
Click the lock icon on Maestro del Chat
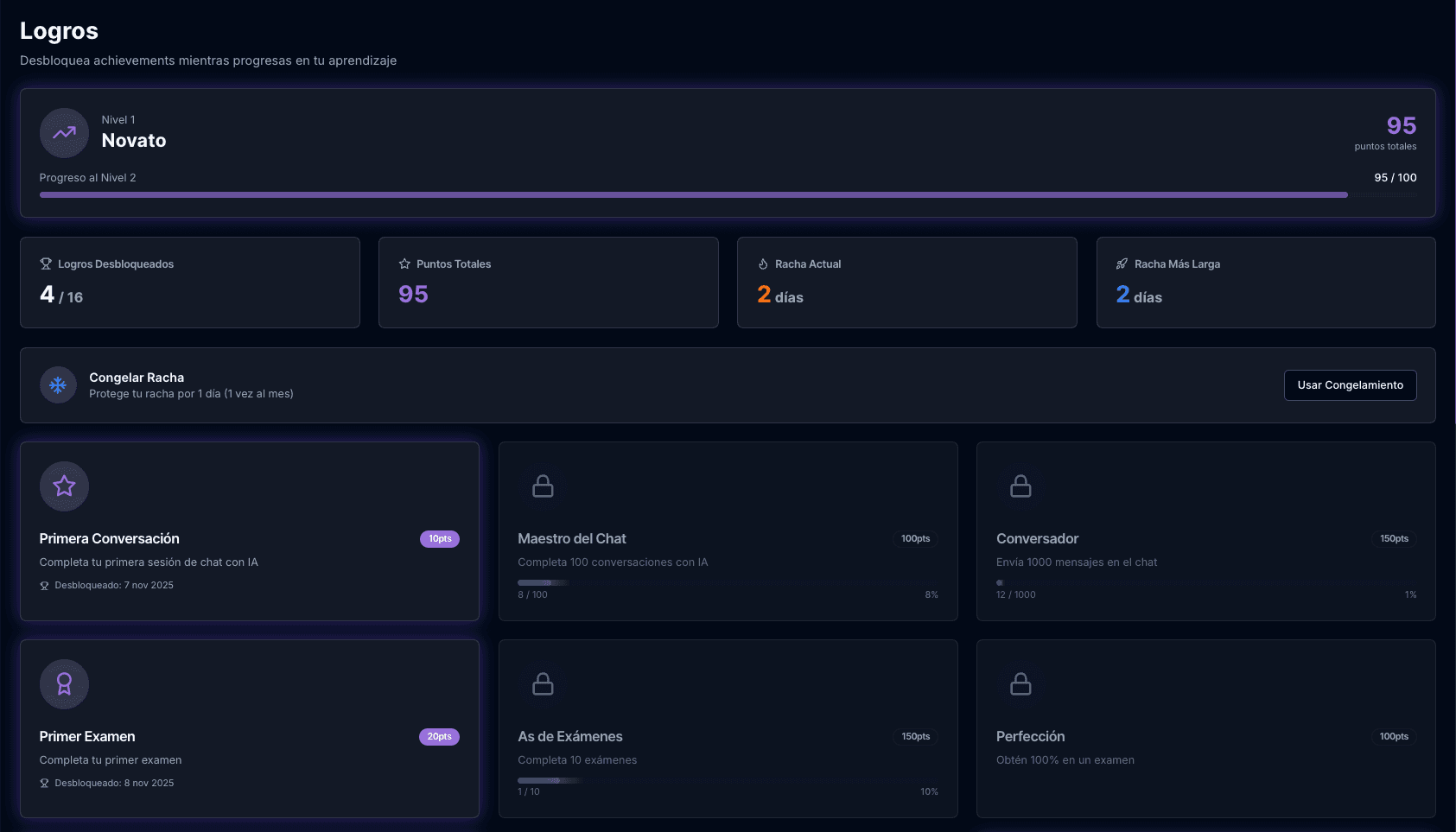click(543, 486)
